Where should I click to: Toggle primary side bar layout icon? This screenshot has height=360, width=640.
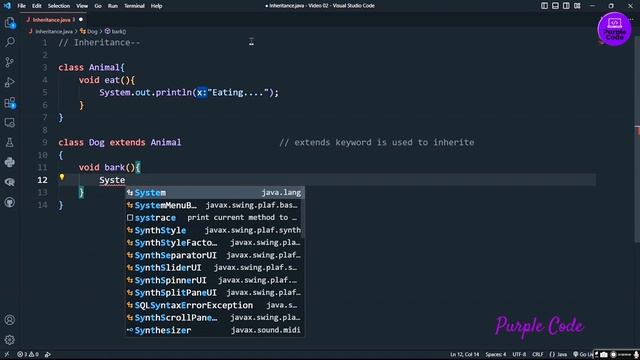click(544, 6)
